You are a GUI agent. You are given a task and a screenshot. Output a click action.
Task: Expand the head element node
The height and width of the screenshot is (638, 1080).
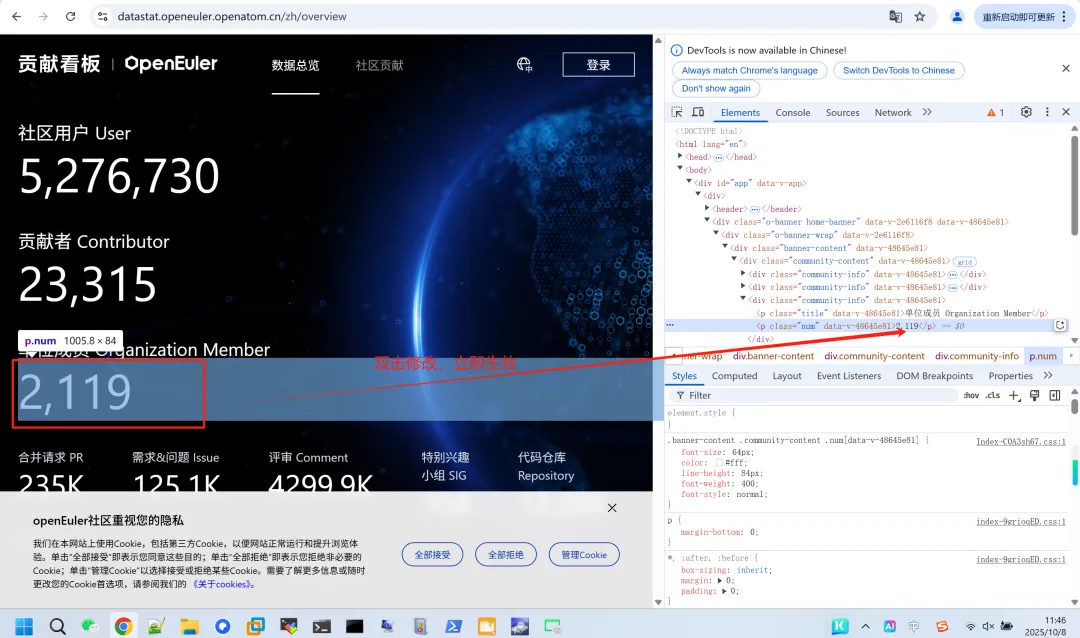(681, 157)
